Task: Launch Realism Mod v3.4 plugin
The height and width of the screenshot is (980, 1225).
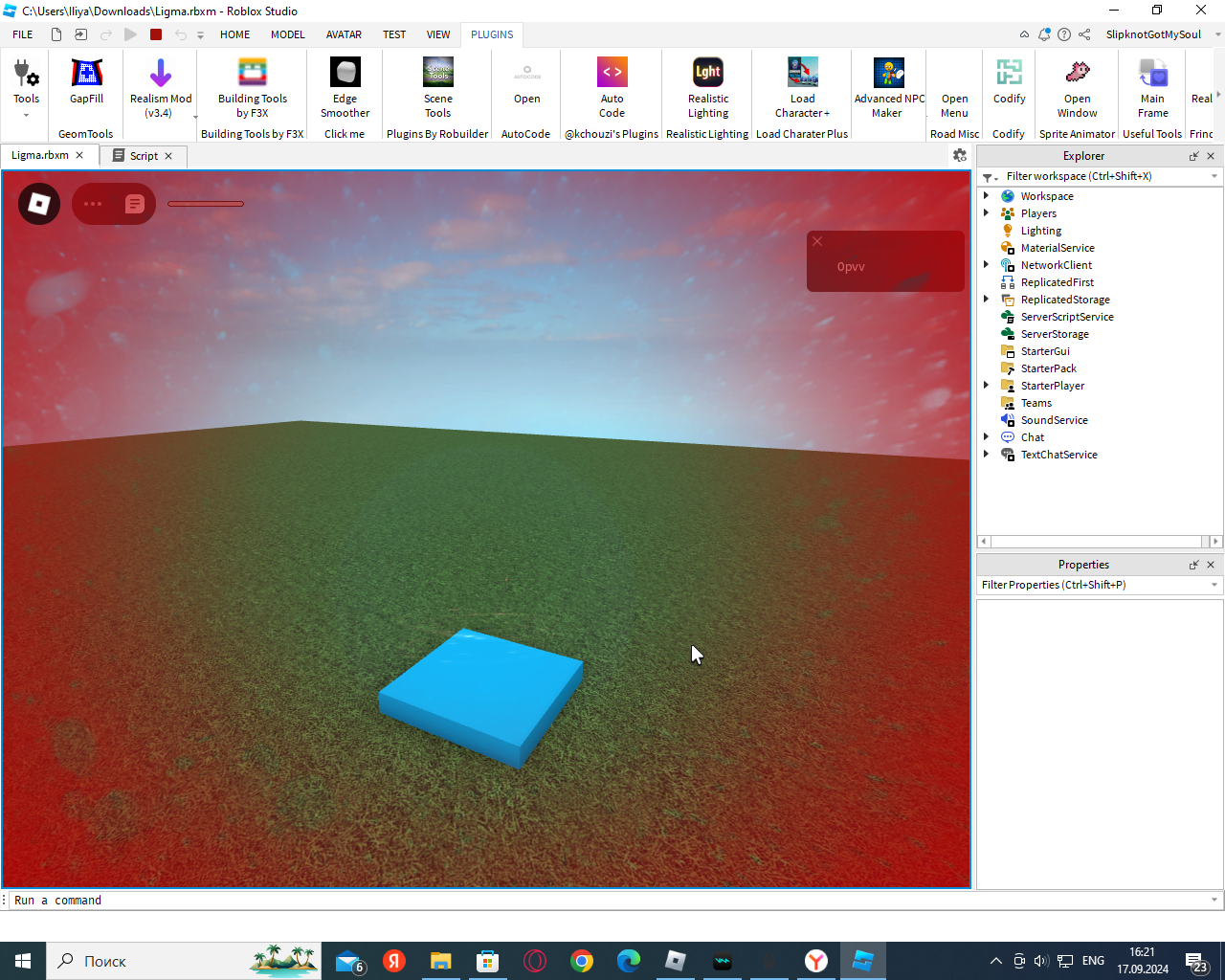Action: pos(161,88)
